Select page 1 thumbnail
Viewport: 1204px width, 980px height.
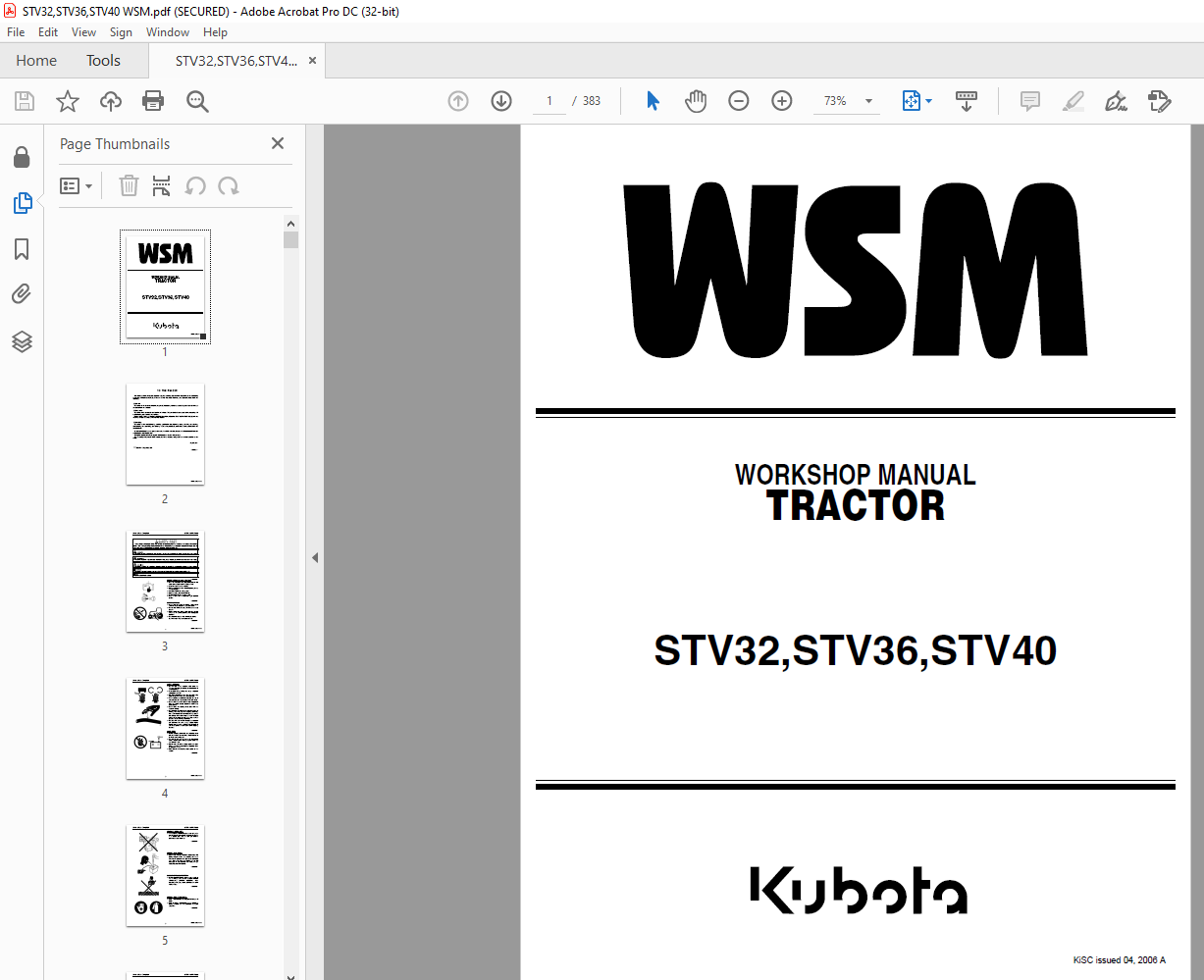[165, 286]
